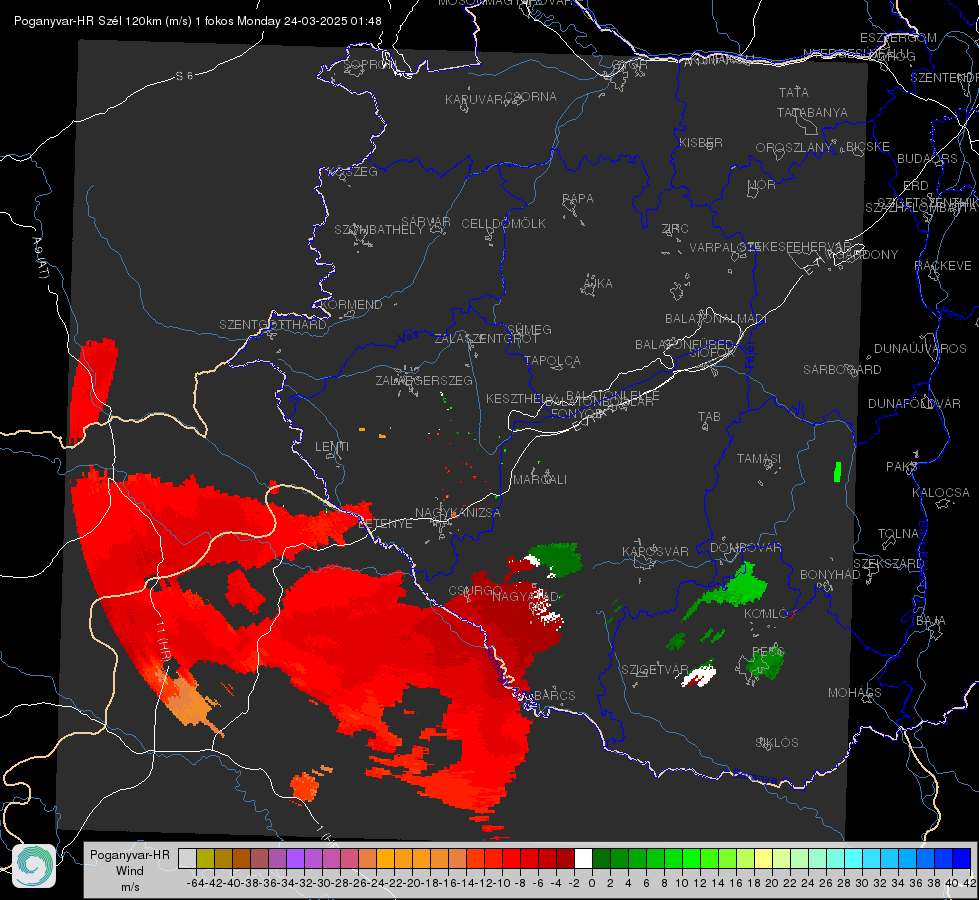Image resolution: width=979 pixels, height=900 pixels.
Task: Click the MÓR city label
Action: [x=762, y=184]
